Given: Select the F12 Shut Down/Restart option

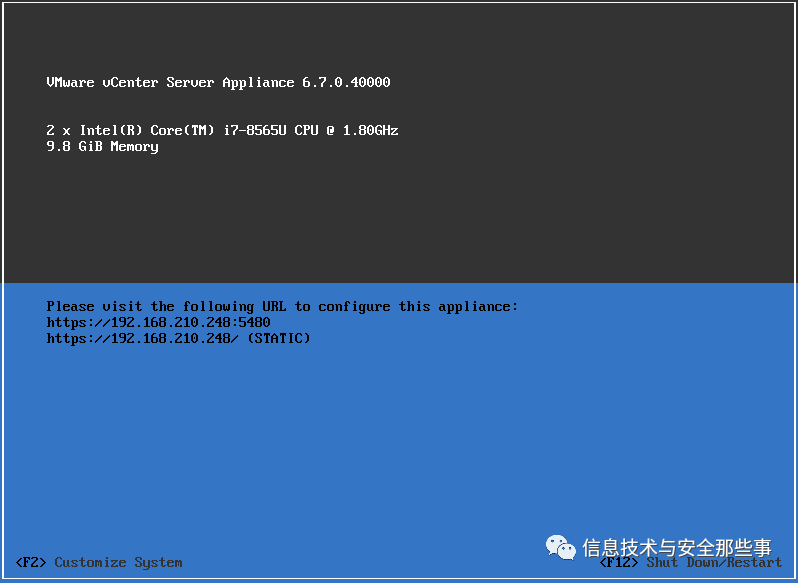Looking at the screenshot, I should click(691, 562).
